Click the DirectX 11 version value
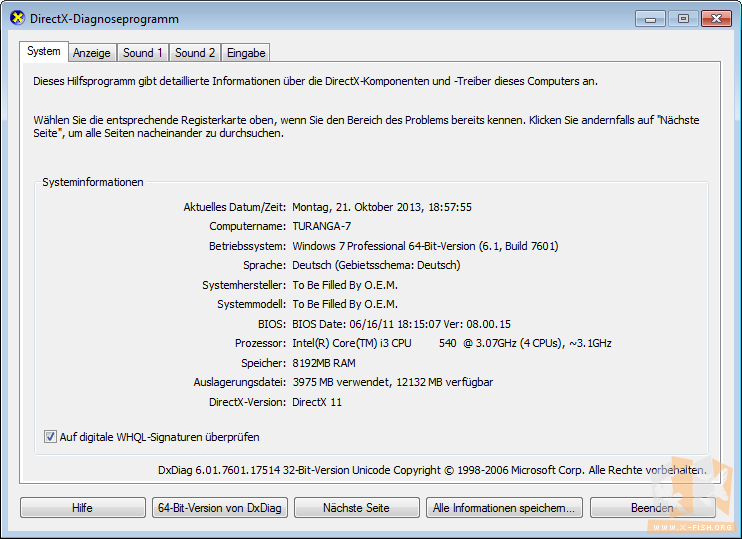 pyautogui.click(x=317, y=402)
